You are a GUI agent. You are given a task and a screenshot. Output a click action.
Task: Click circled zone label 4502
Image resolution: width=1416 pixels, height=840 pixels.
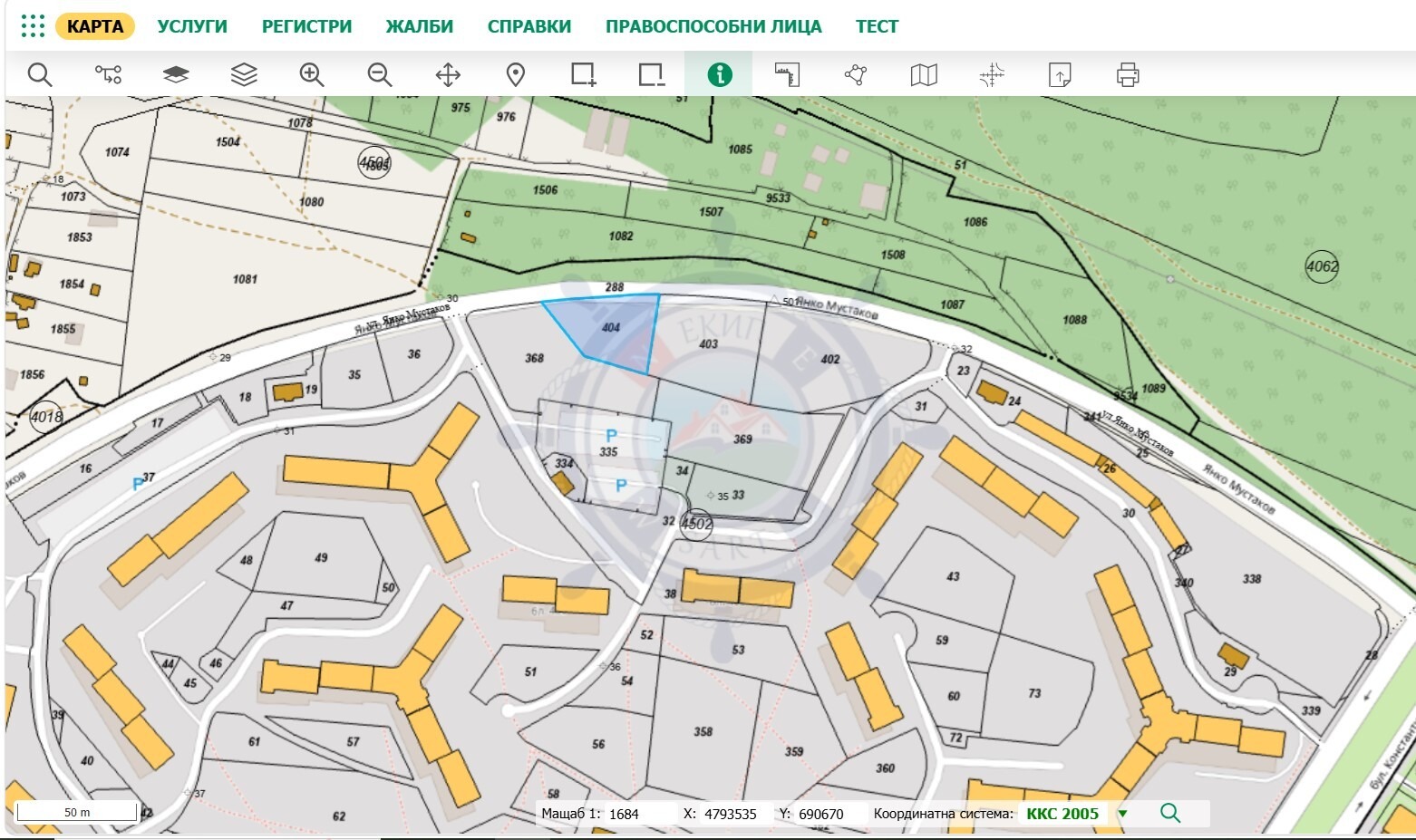click(x=696, y=524)
